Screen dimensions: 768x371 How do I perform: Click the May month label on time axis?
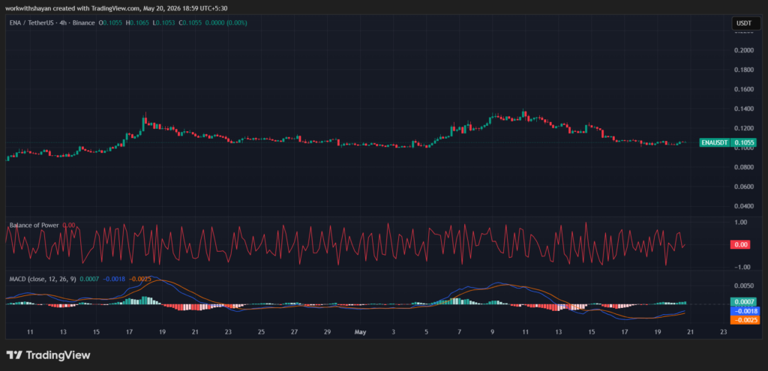[360, 332]
